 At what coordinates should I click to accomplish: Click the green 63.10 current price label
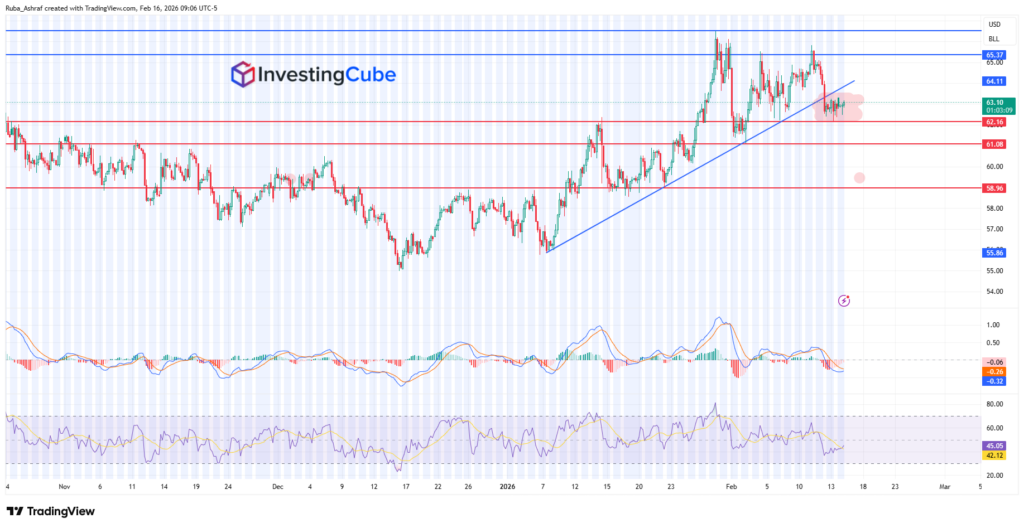[994, 102]
